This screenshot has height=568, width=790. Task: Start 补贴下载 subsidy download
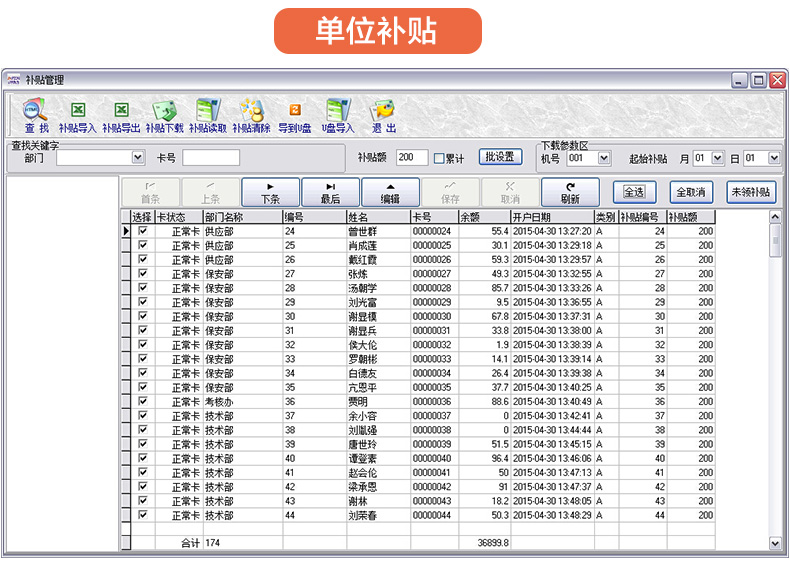tap(164, 116)
